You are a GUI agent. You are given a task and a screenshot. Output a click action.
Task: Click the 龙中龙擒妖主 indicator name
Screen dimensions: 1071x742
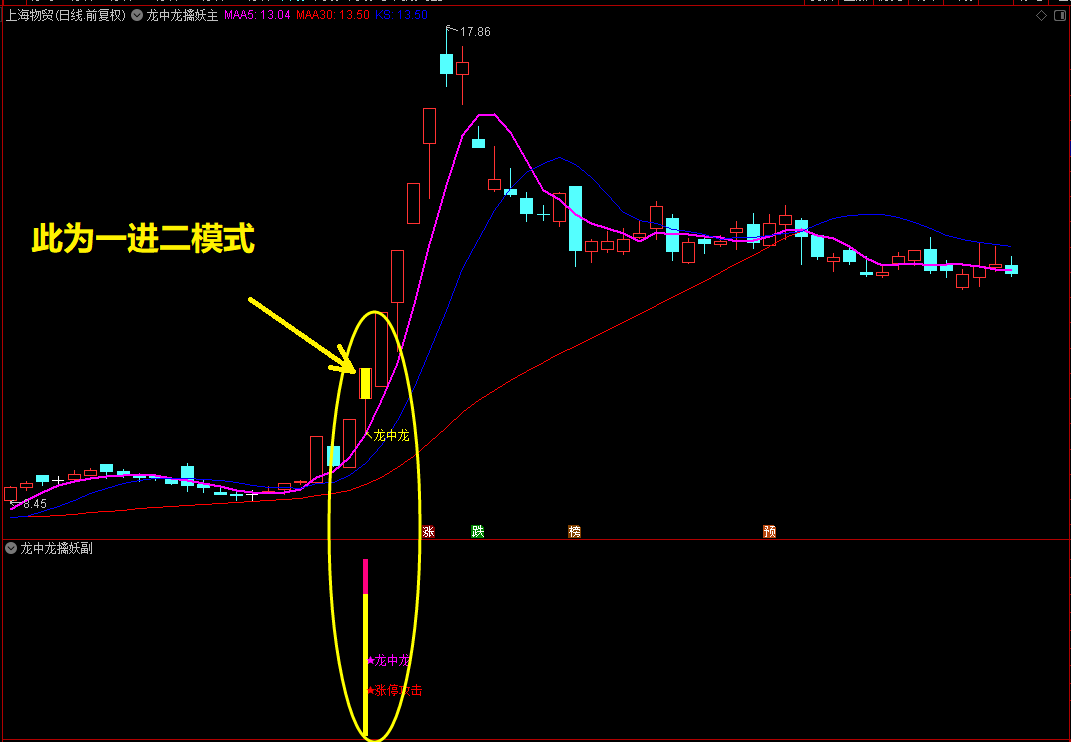182,15
